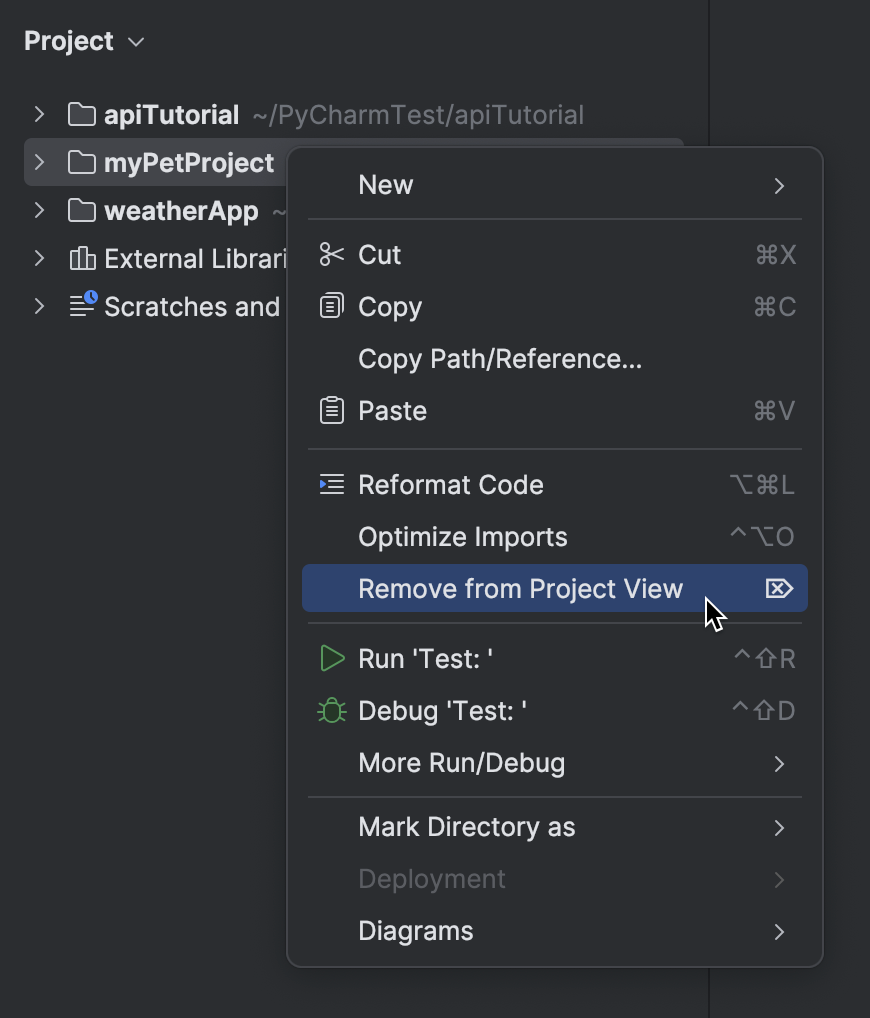
Task: Click the Copy icon in context menu
Action: tap(330, 306)
